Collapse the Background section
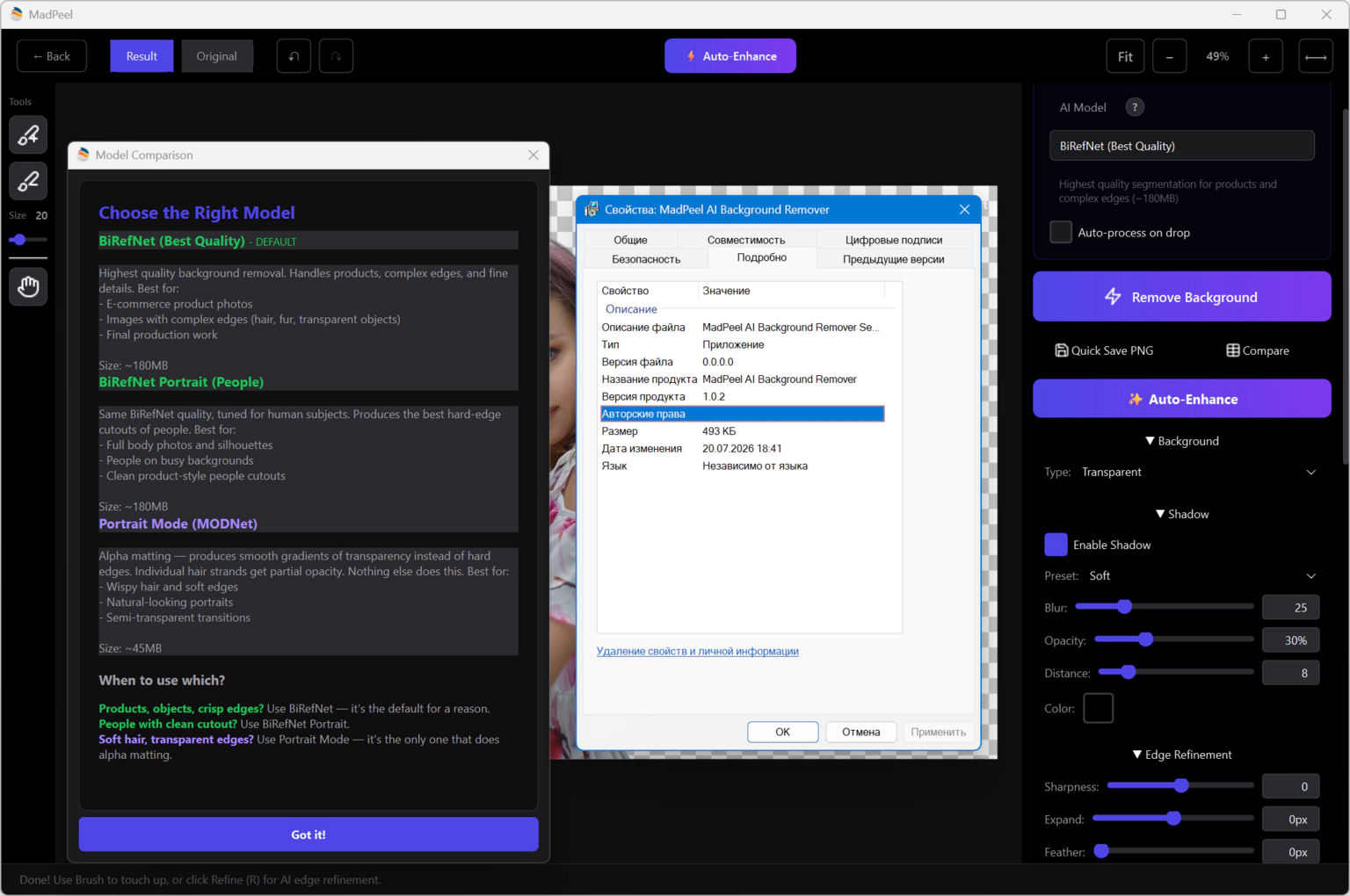This screenshot has height=896, width=1350. pos(1182,441)
